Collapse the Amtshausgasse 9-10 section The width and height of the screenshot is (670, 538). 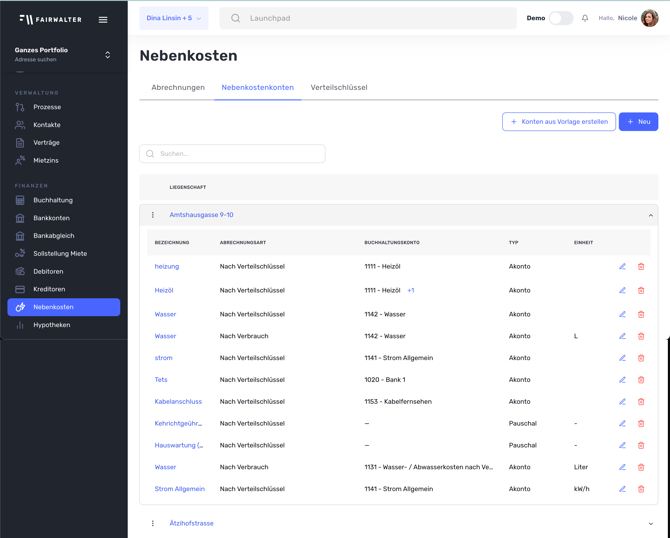[x=650, y=215]
